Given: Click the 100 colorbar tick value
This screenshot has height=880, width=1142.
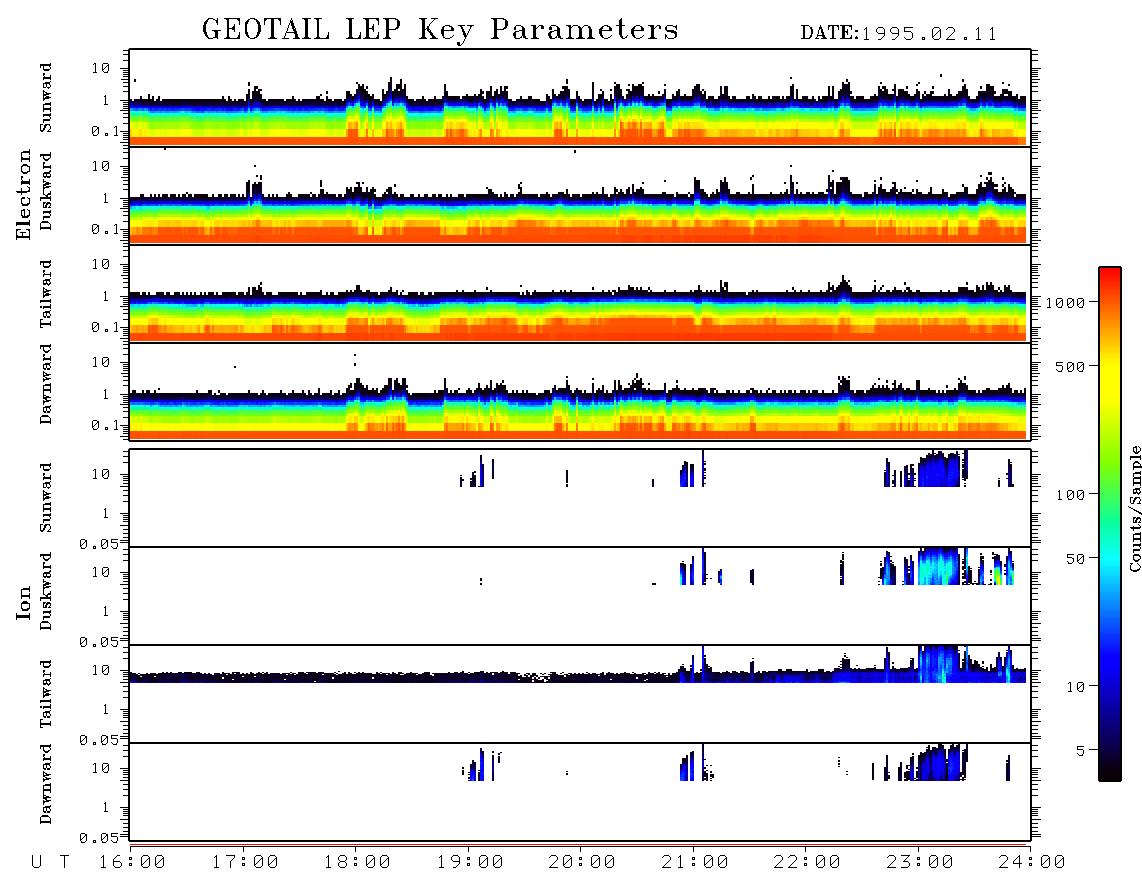Looking at the screenshot, I should [x=1071, y=495].
